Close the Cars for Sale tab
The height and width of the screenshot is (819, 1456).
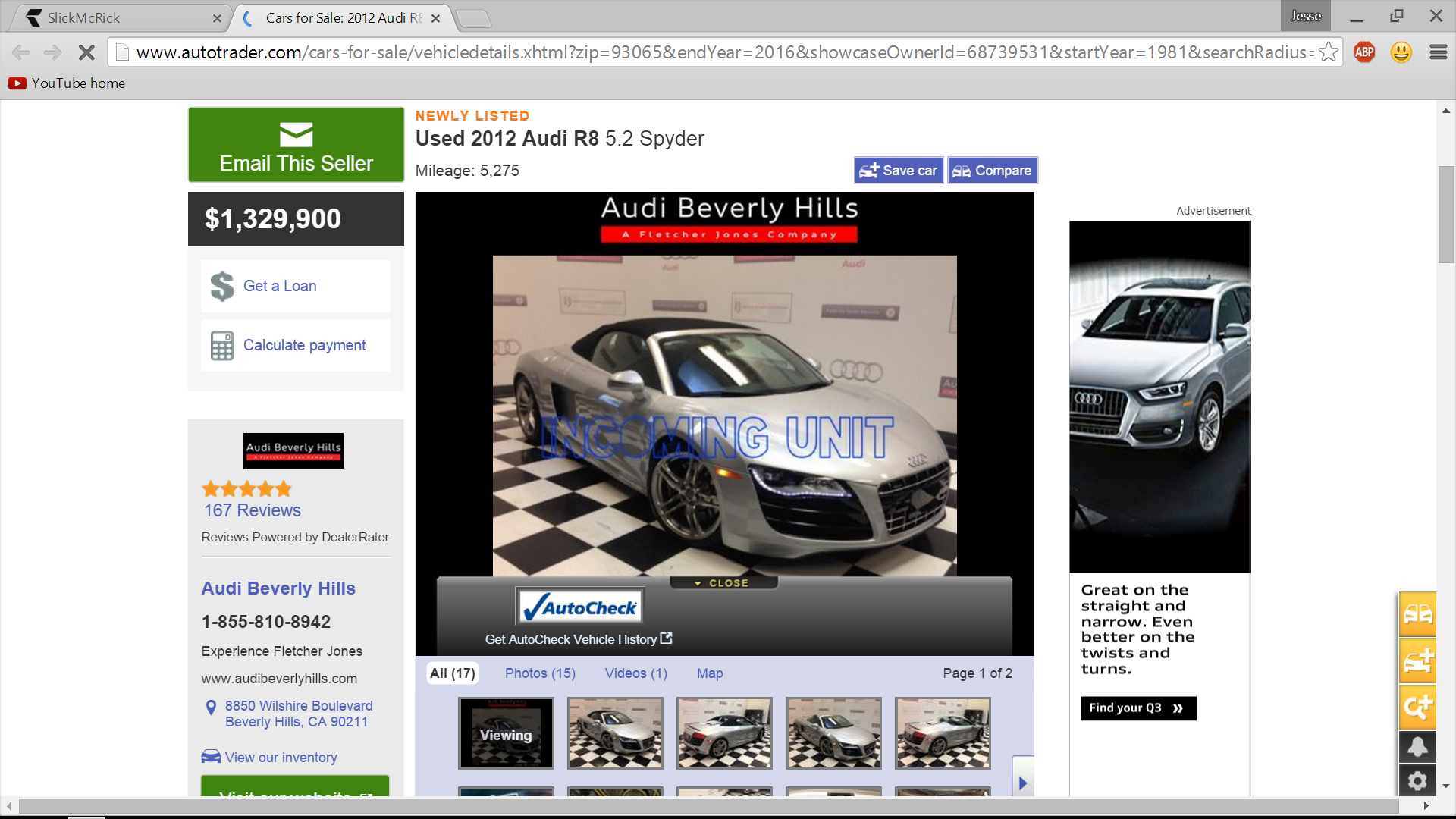click(x=435, y=19)
